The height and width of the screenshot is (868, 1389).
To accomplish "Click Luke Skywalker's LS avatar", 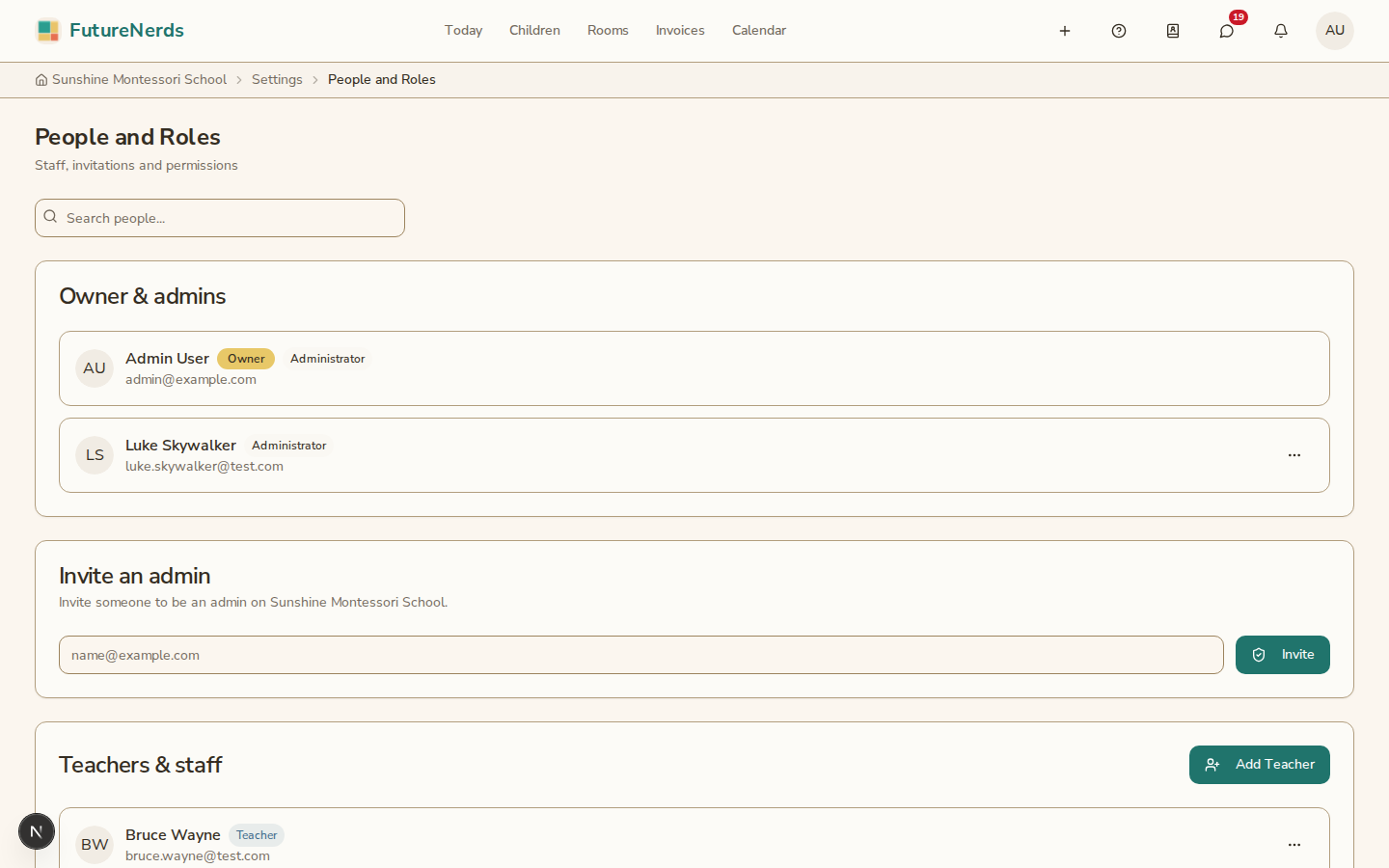I will pos(95,455).
